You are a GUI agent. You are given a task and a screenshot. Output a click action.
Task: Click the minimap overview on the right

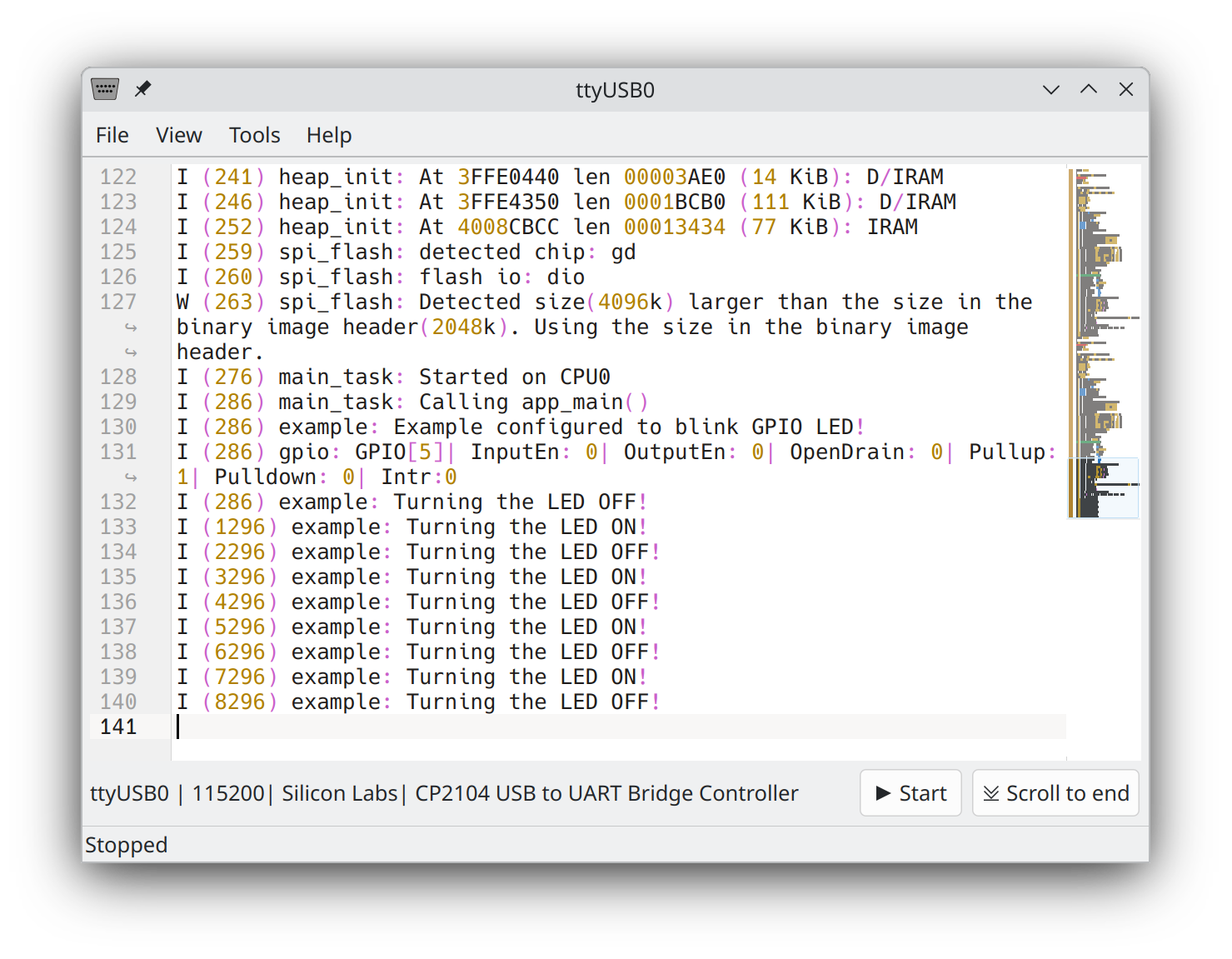[x=1104, y=342]
